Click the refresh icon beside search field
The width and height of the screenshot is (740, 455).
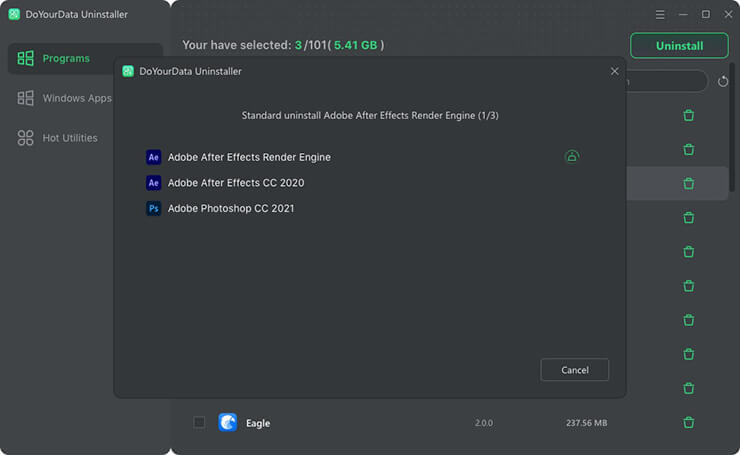pyautogui.click(x=723, y=82)
